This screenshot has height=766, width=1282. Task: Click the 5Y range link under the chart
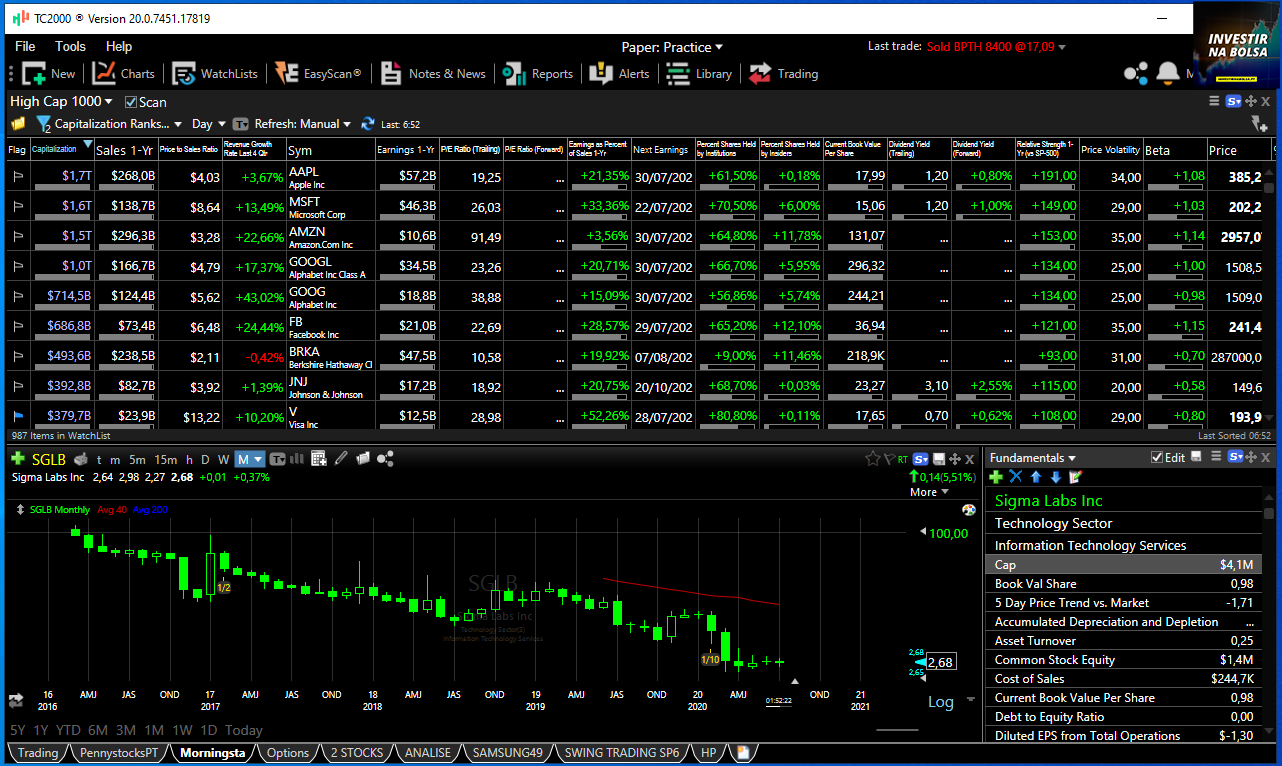click(x=18, y=730)
